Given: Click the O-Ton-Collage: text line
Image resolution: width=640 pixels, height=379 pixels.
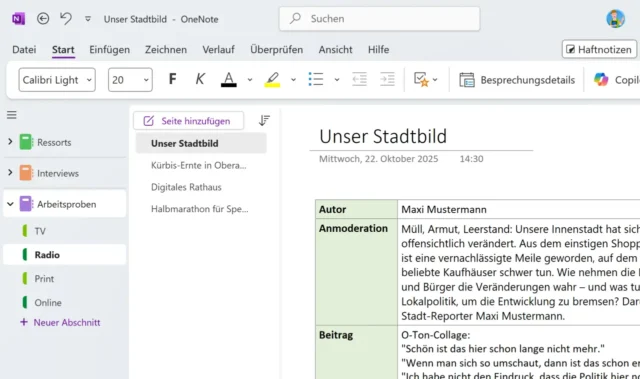Looking at the screenshot, I should [x=436, y=335].
